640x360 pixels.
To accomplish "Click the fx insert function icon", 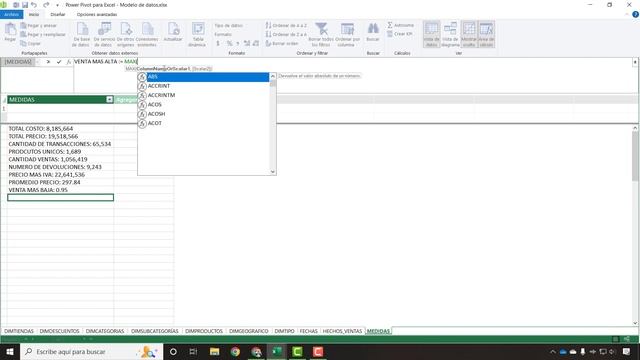I will pyautogui.click(x=68, y=62).
